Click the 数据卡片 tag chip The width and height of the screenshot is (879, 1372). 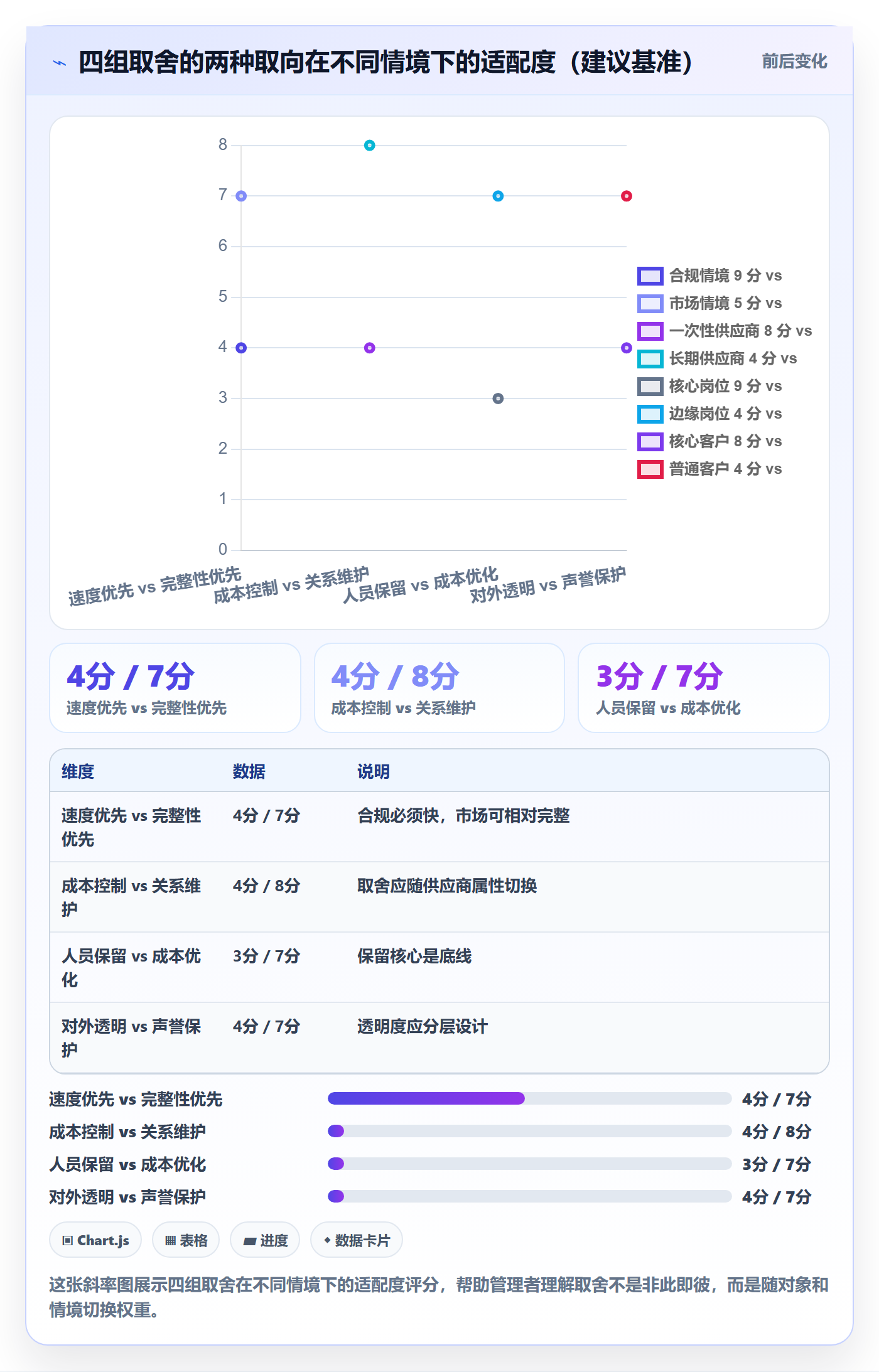tap(357, 1240)
